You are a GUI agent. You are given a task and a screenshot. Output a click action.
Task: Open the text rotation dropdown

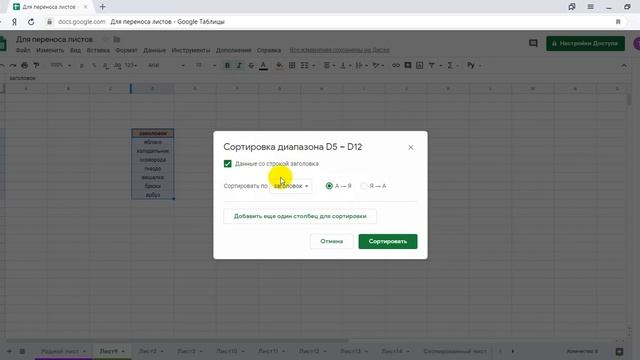tap(378, 65)
